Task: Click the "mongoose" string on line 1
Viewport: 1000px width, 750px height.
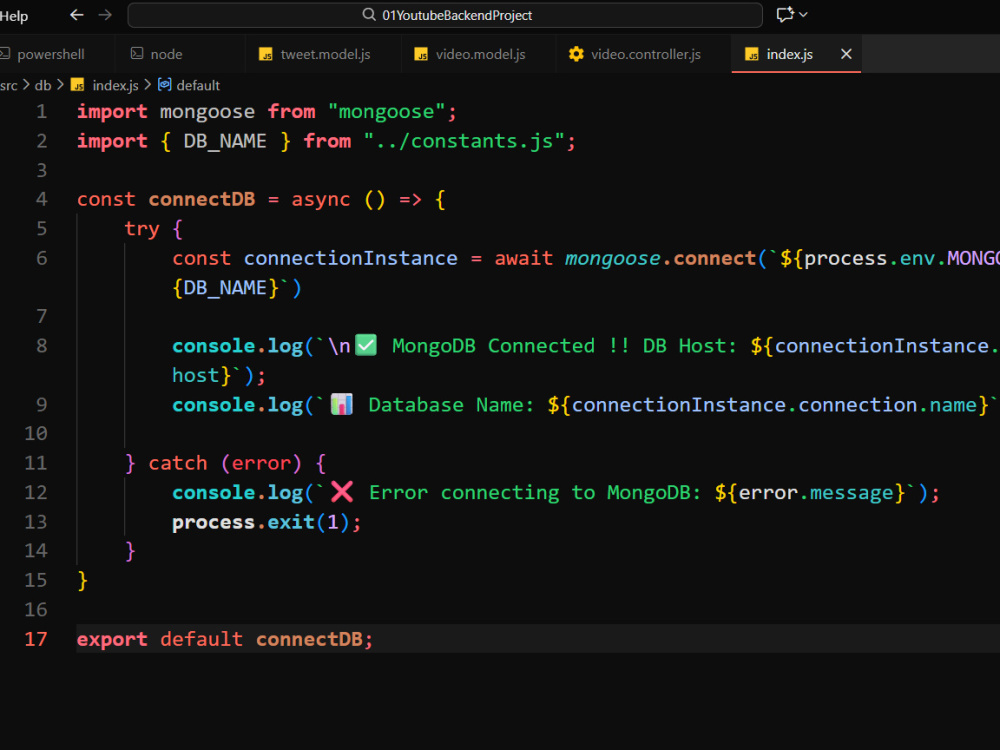Action: [387, 112]
